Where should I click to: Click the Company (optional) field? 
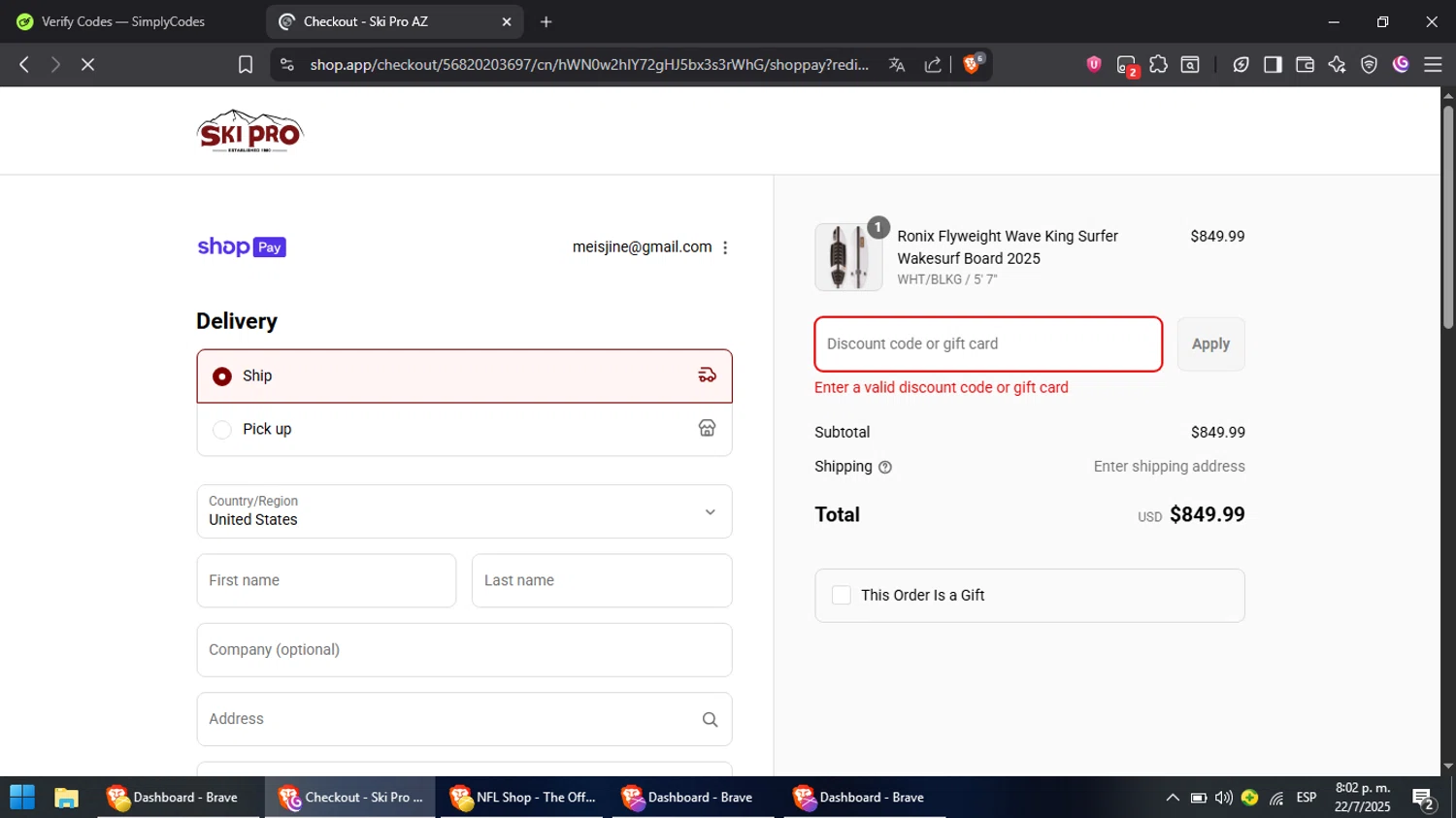click(464, 650)
